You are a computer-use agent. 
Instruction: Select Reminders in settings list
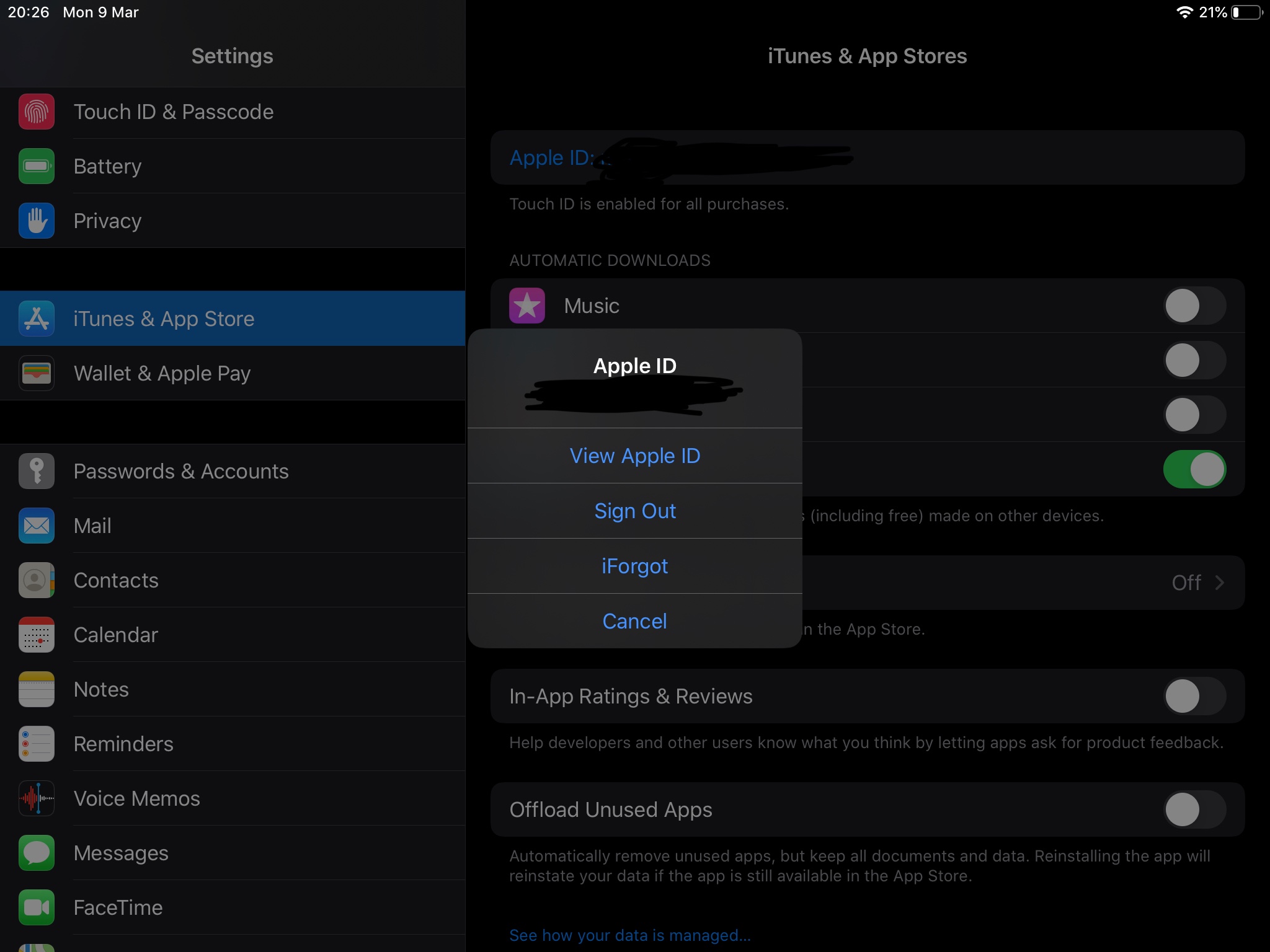click(123, 744)
